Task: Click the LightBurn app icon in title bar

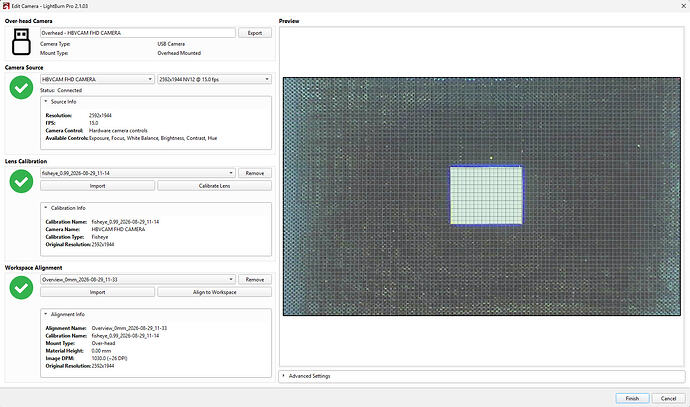Action: point(6,6)
